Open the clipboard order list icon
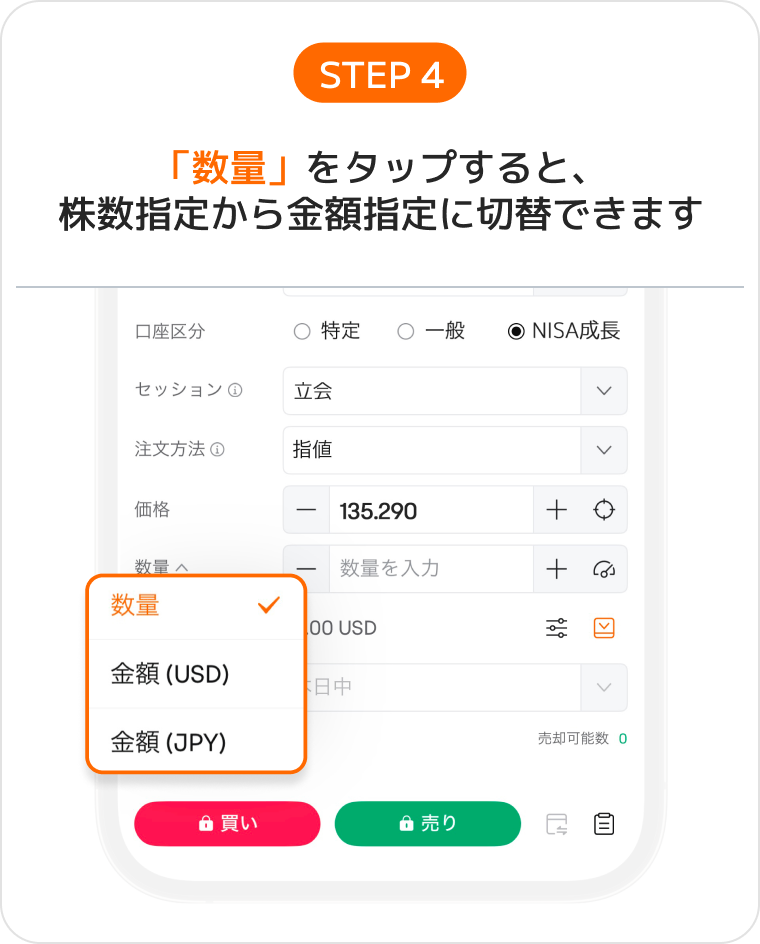The width and height of the screenshot is (760, 944). point(604,824)
